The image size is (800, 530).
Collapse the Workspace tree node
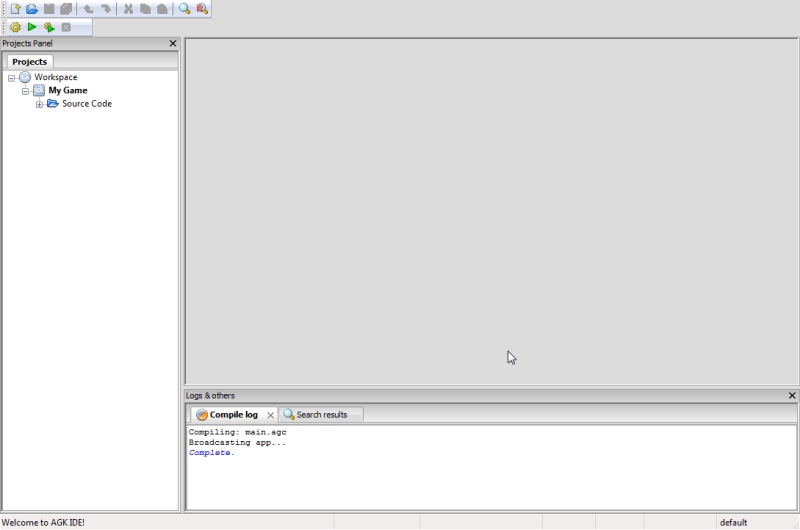pyautogui.click(x=11, y=78)
